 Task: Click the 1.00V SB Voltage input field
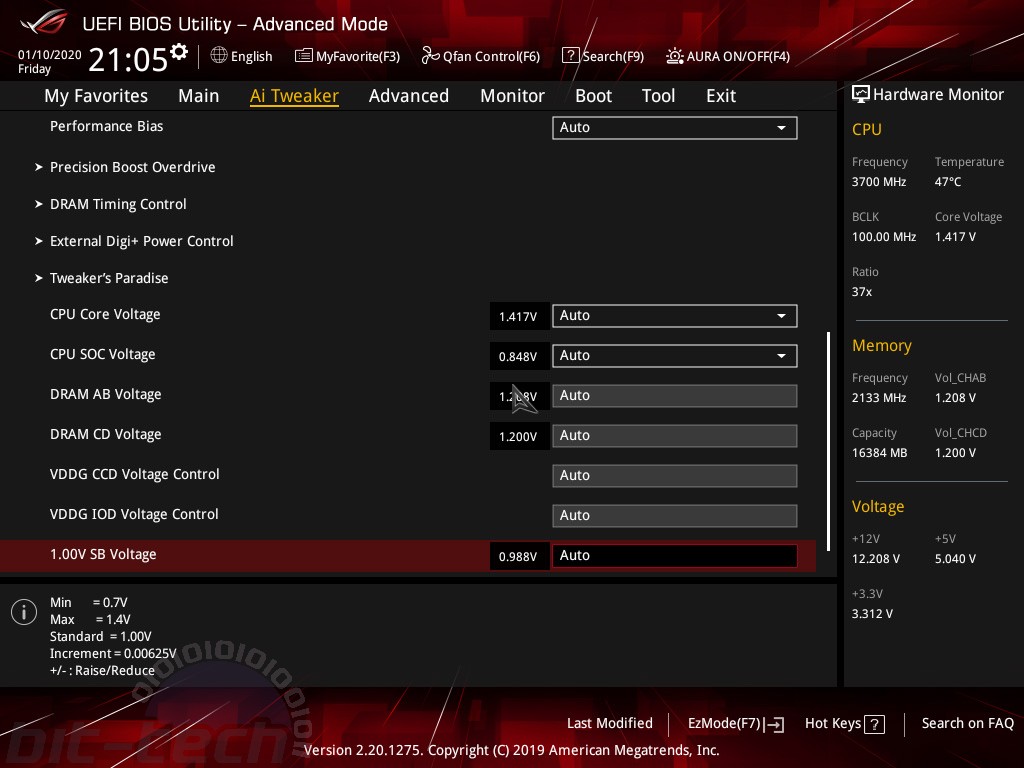[x=675, y=556]
